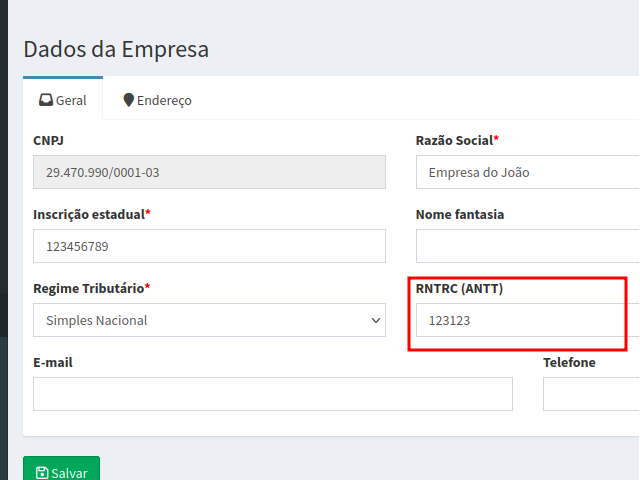This screenshot has width=640, height=480.
Task: Click the empty E-mail input field
Action: pos(272,394)
